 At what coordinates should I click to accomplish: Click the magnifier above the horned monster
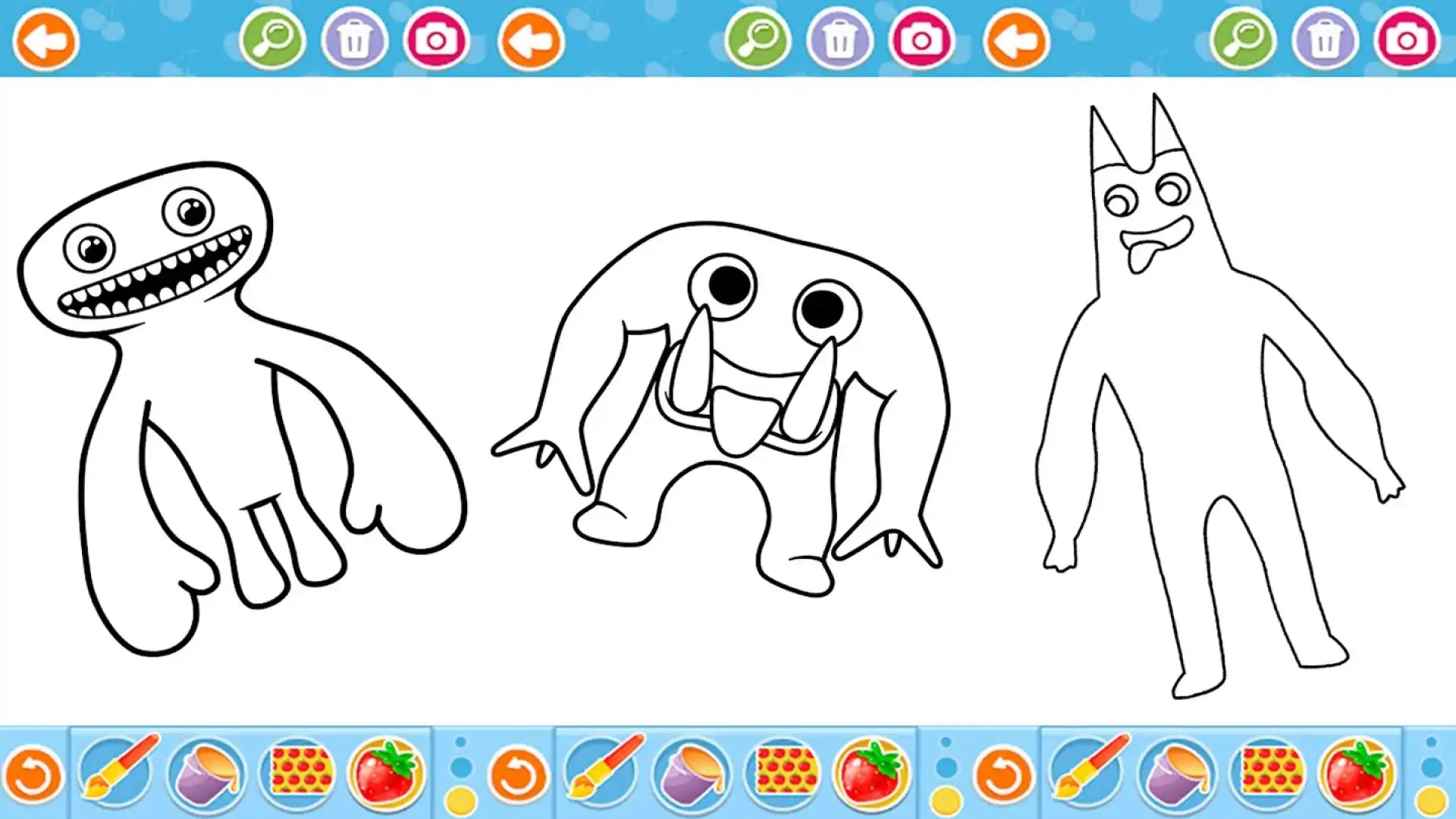(x=1244, y=40)
